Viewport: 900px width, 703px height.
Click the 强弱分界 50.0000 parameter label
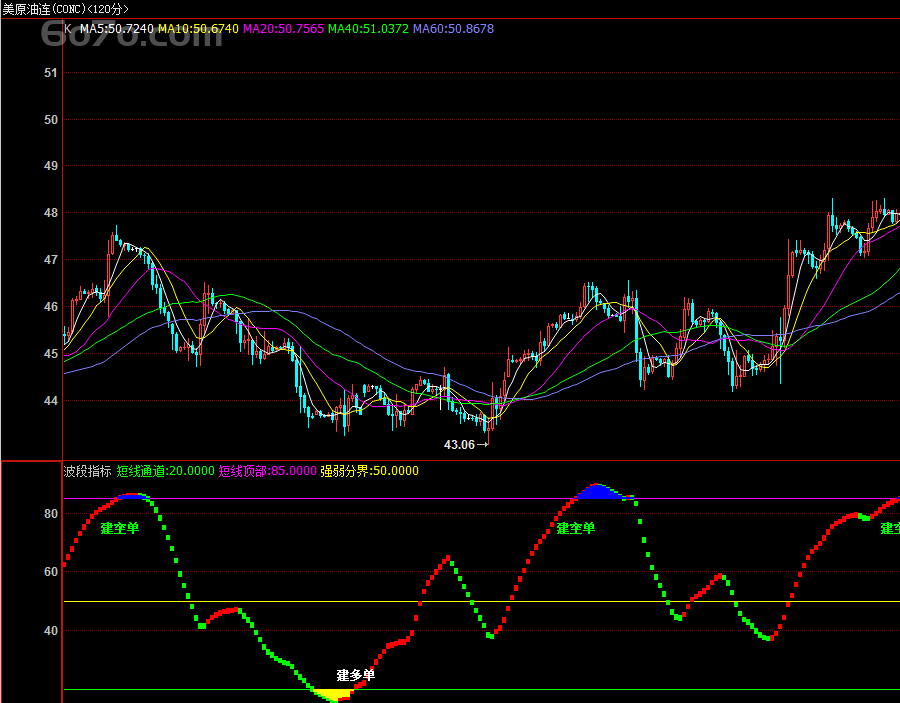coord(369,471)
